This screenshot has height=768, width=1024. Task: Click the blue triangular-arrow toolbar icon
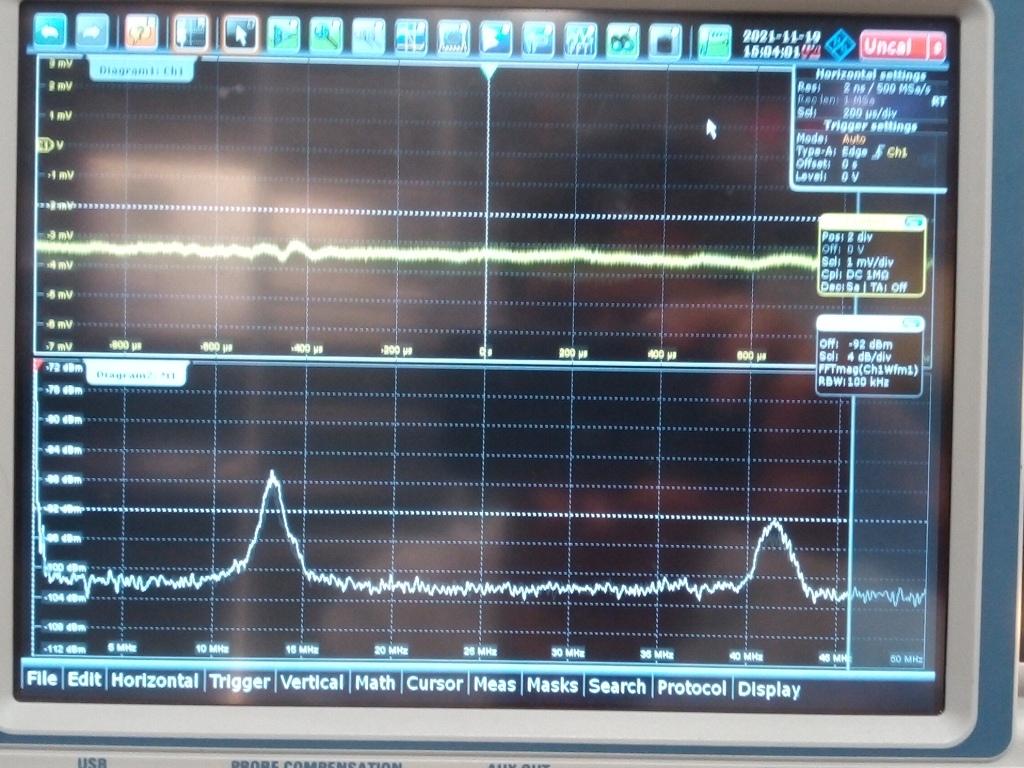(x=496, y=38)
